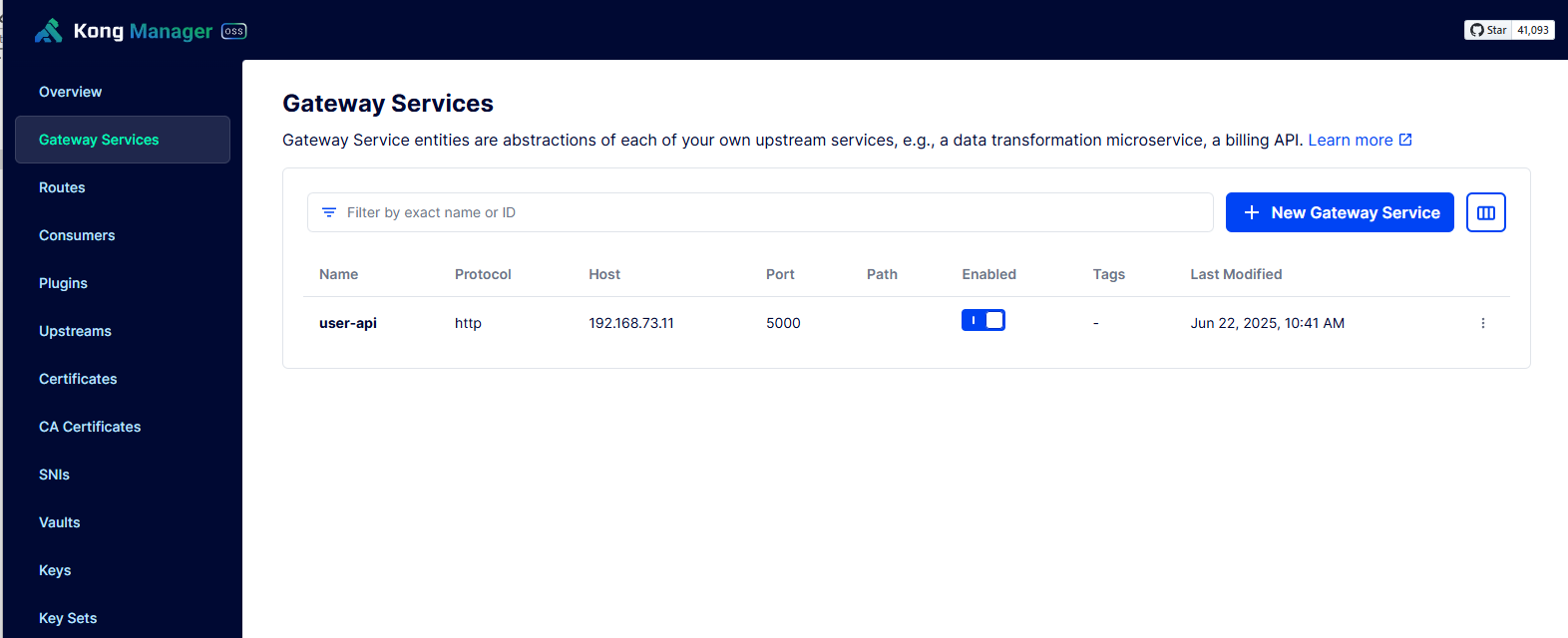Click the Gateway Services page heading
The height and width of the screenshot is (638, 1568).
pyautogui.click(x=388, y=104)
